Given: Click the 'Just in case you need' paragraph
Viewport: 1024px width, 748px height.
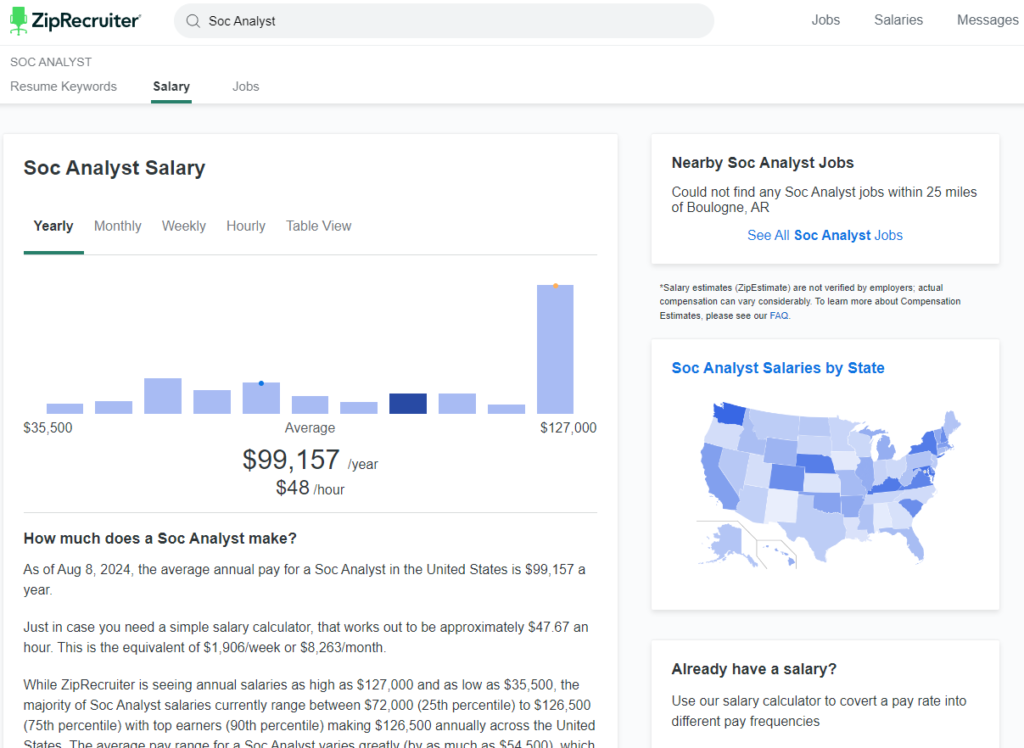Looking at the screenshot, I should point(306,637).
